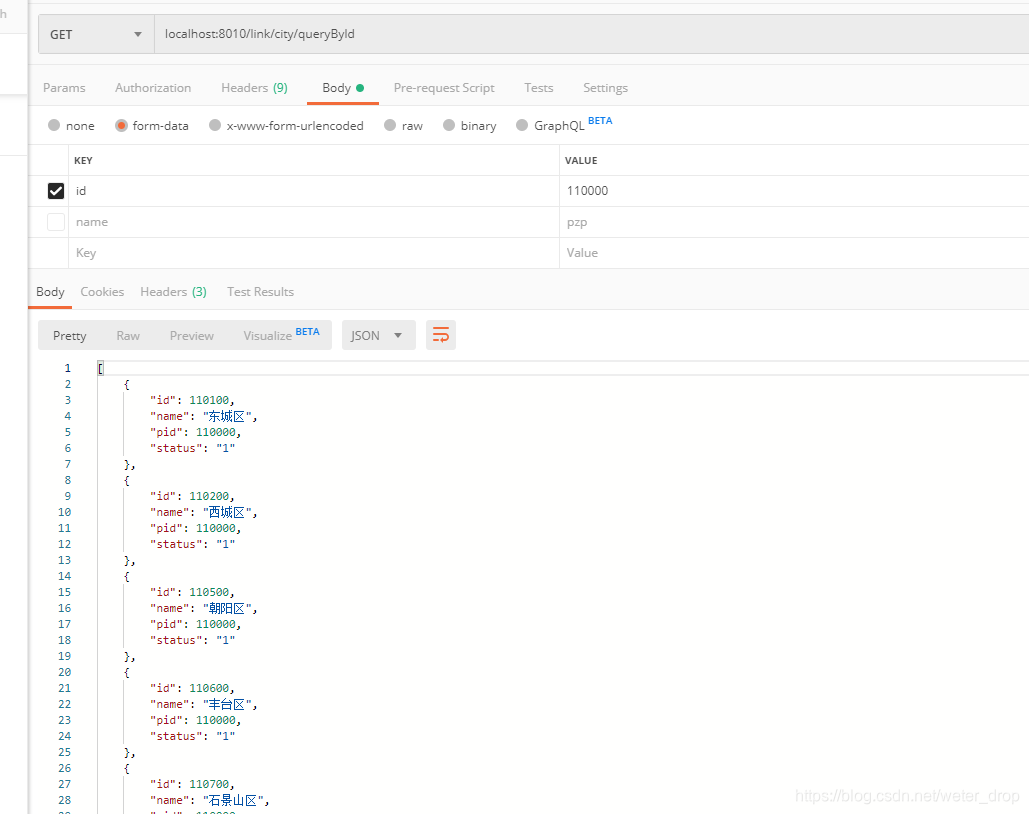Select the response Body tab
This screenshot has height=814, width=1029.
pyautogui.click(x=50, y=291)
